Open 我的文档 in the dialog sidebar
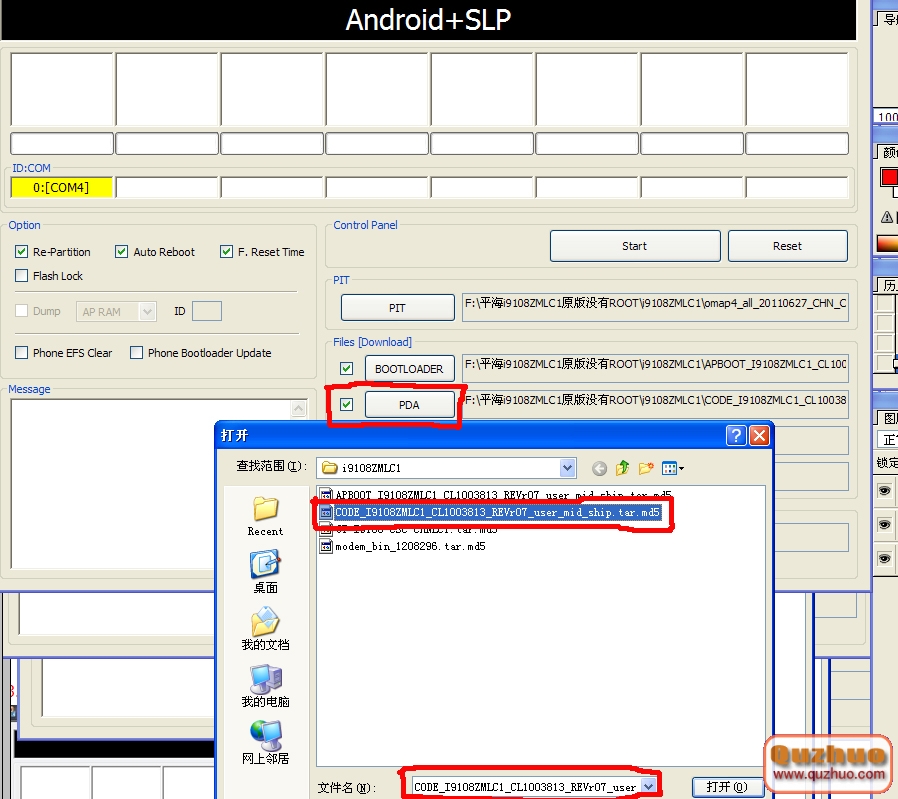 (265, 629)
